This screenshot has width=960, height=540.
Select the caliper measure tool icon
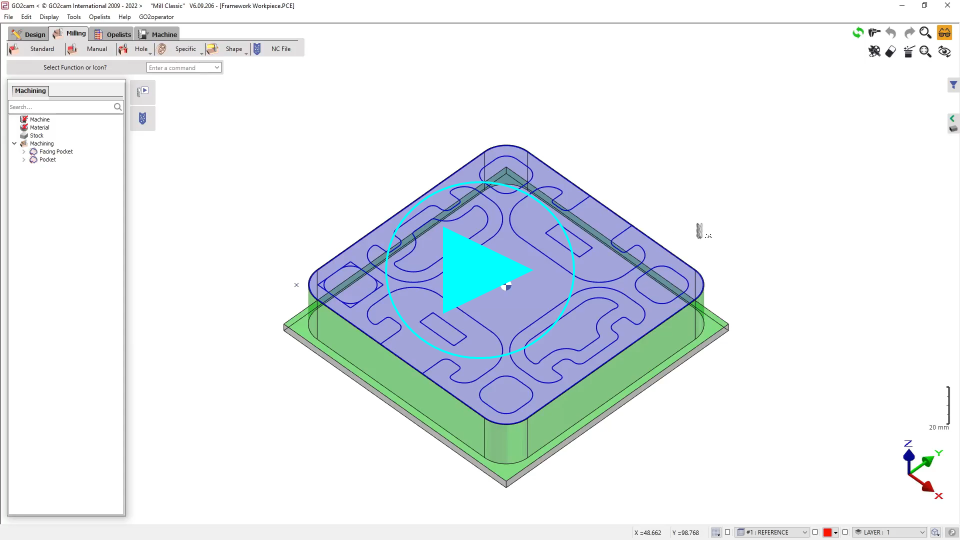click(875, 33)
